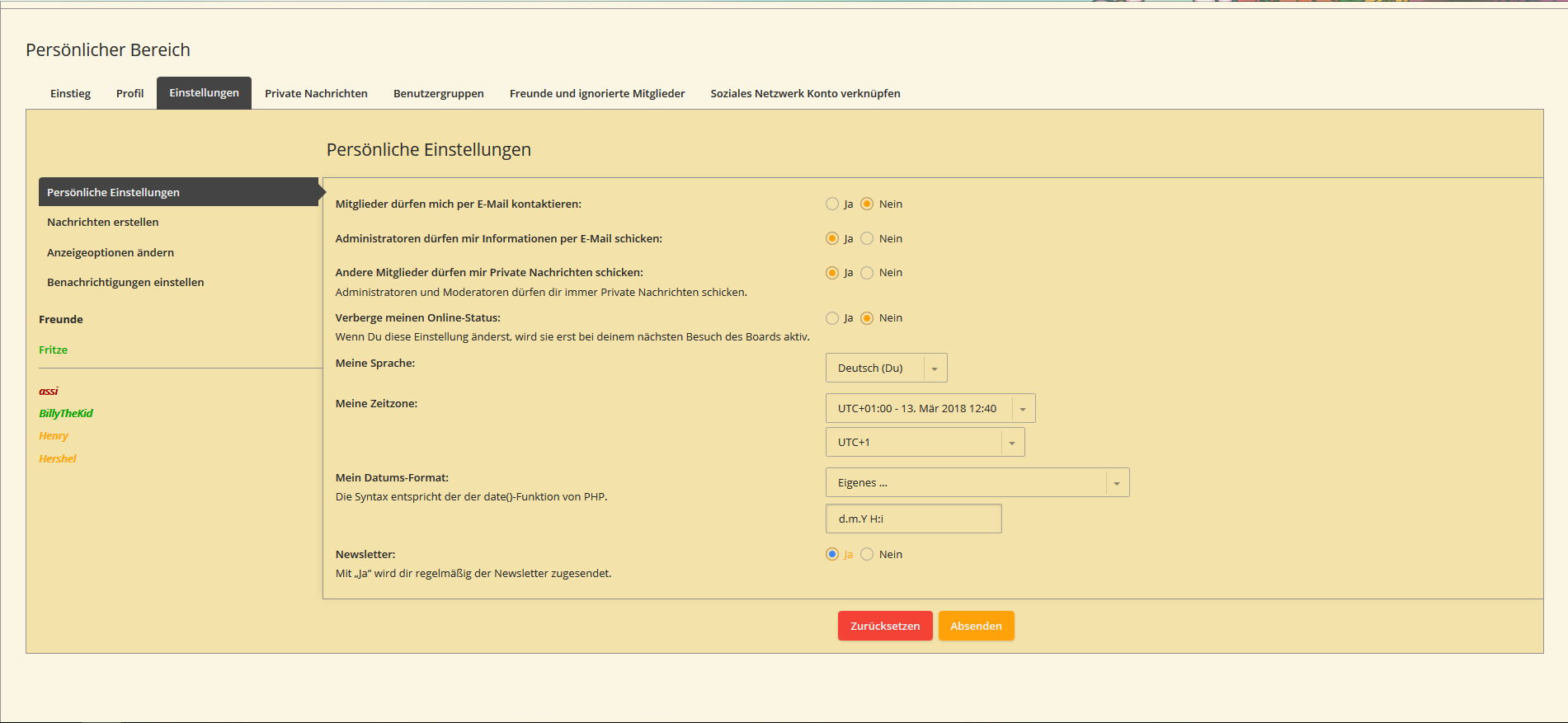Select Nein for members contacting via E-Mail
Image resolution: width=1568 pixels, height=723 pixels.
(x=867, y=204)
